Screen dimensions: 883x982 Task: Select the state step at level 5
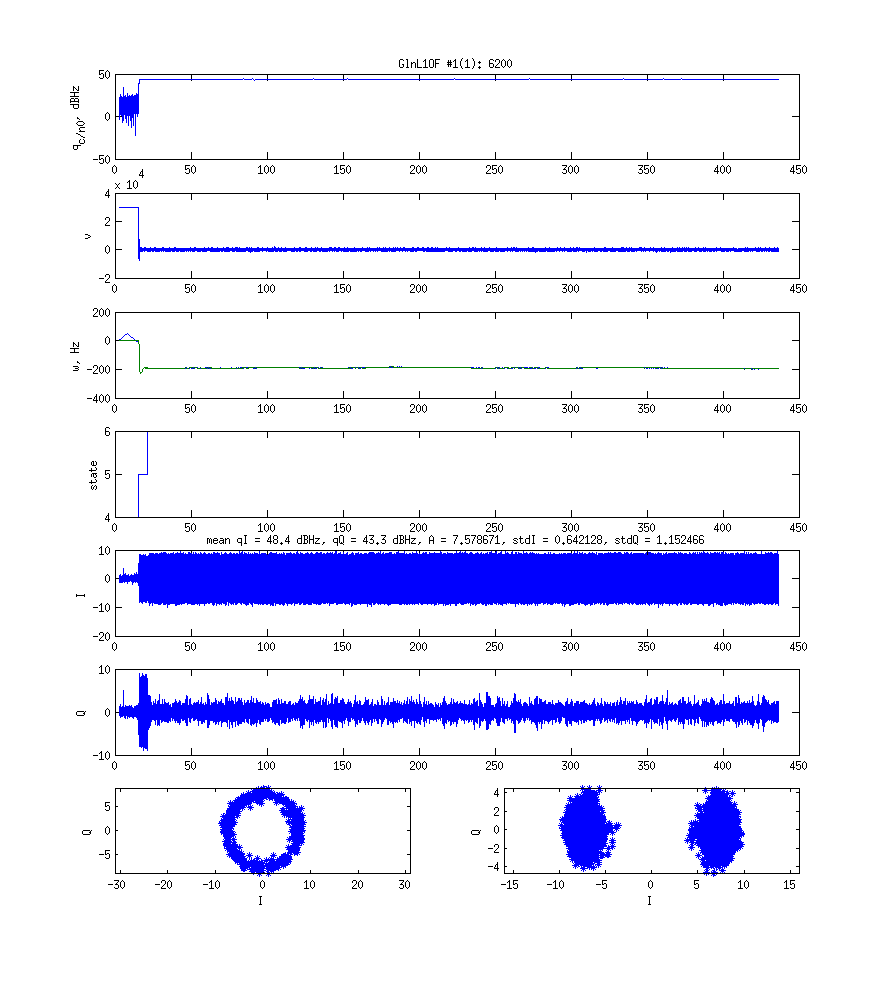click(x=143, y=475)
